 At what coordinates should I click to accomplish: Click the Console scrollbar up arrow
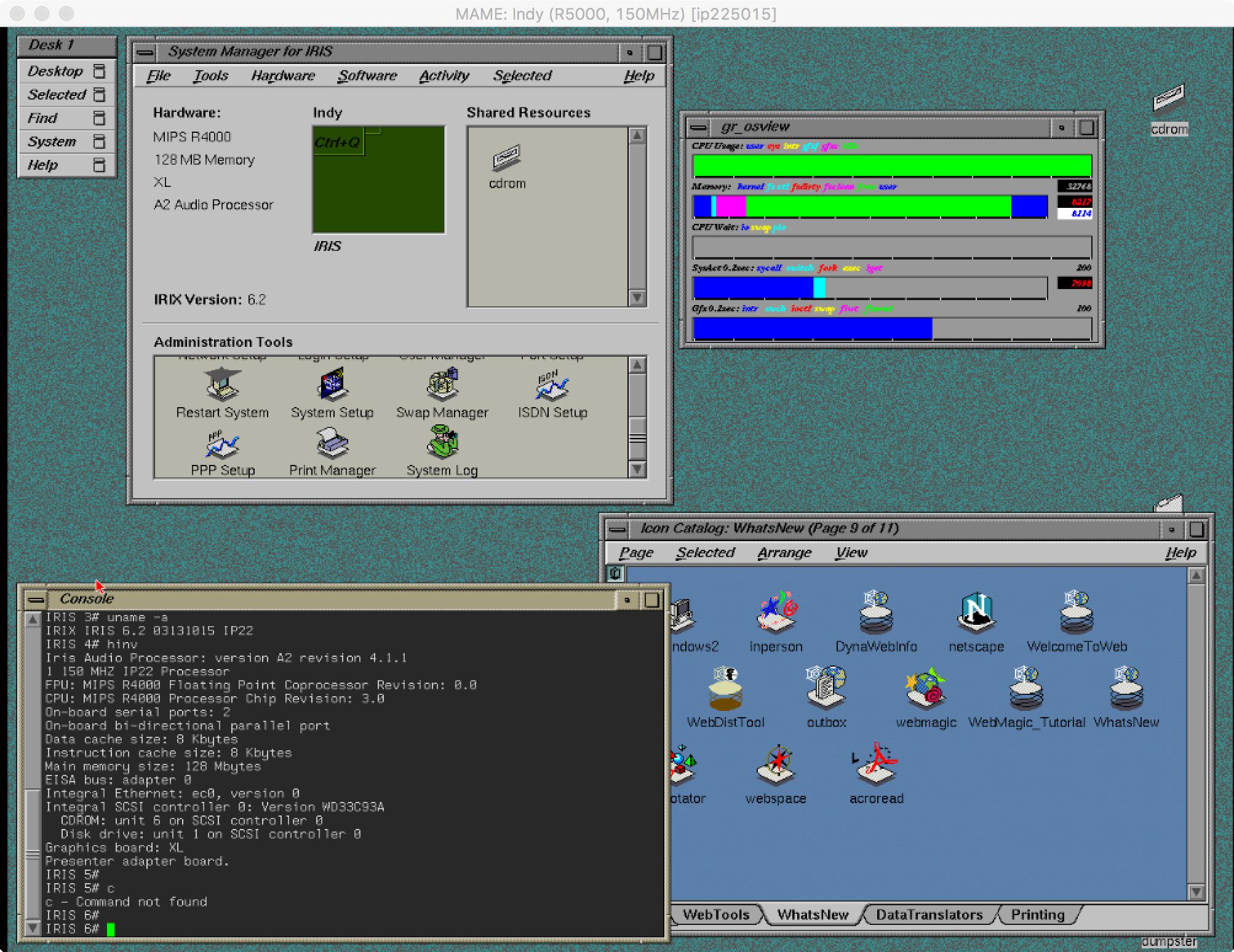coord(33,619)
